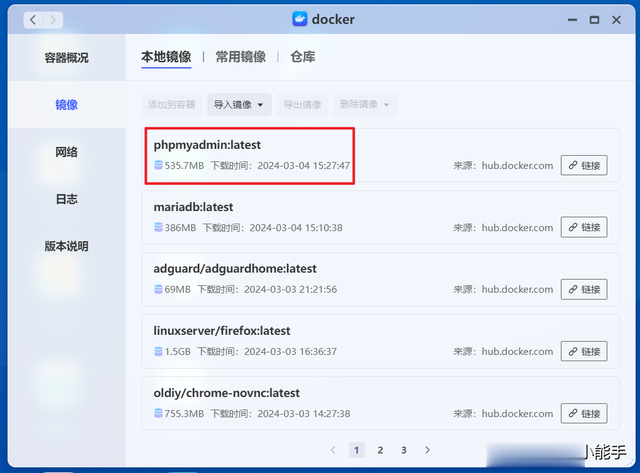
Task: Switch to the 仓库 tab
Action: (303, 57)
